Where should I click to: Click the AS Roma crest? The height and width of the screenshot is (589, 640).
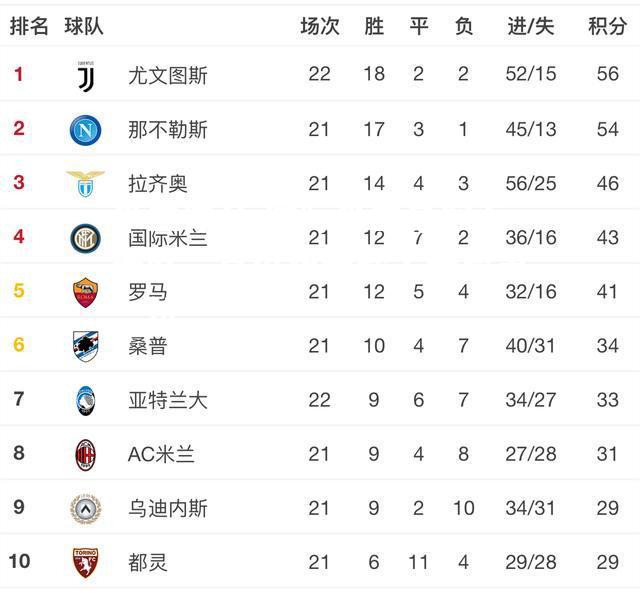pos(85,292)
